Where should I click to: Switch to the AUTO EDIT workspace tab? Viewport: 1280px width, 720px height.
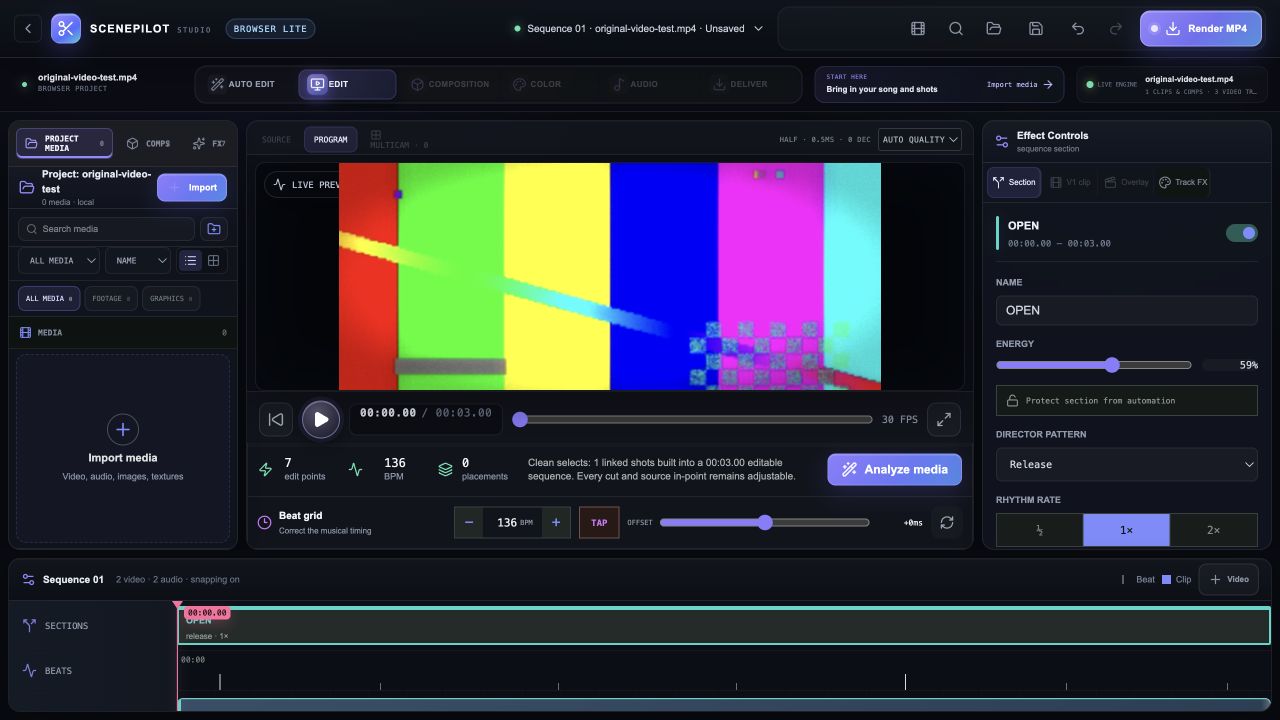pos(242,84)
